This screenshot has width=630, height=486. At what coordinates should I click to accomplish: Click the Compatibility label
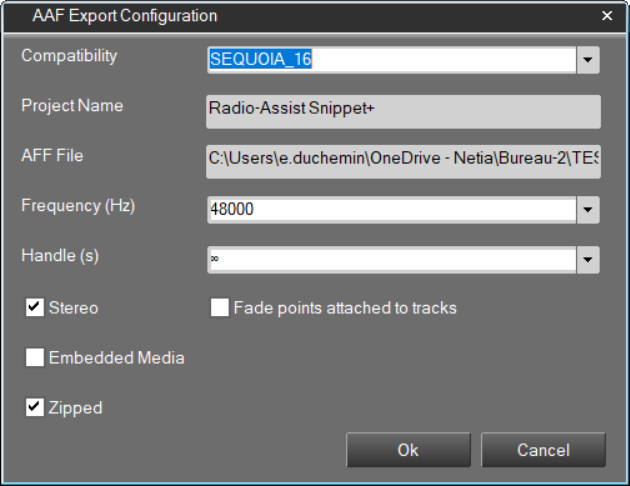69,56
